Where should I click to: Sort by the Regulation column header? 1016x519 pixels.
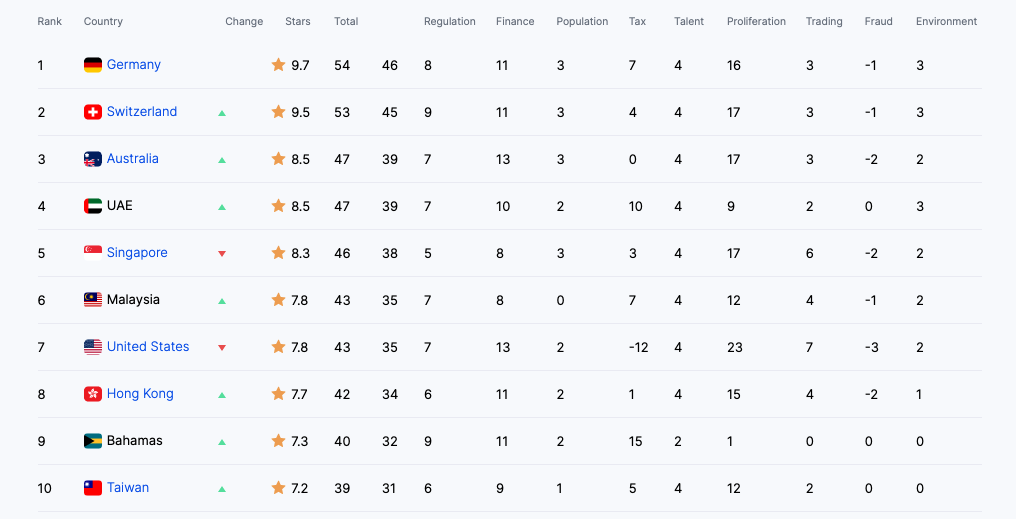click(x=450, y=21)
